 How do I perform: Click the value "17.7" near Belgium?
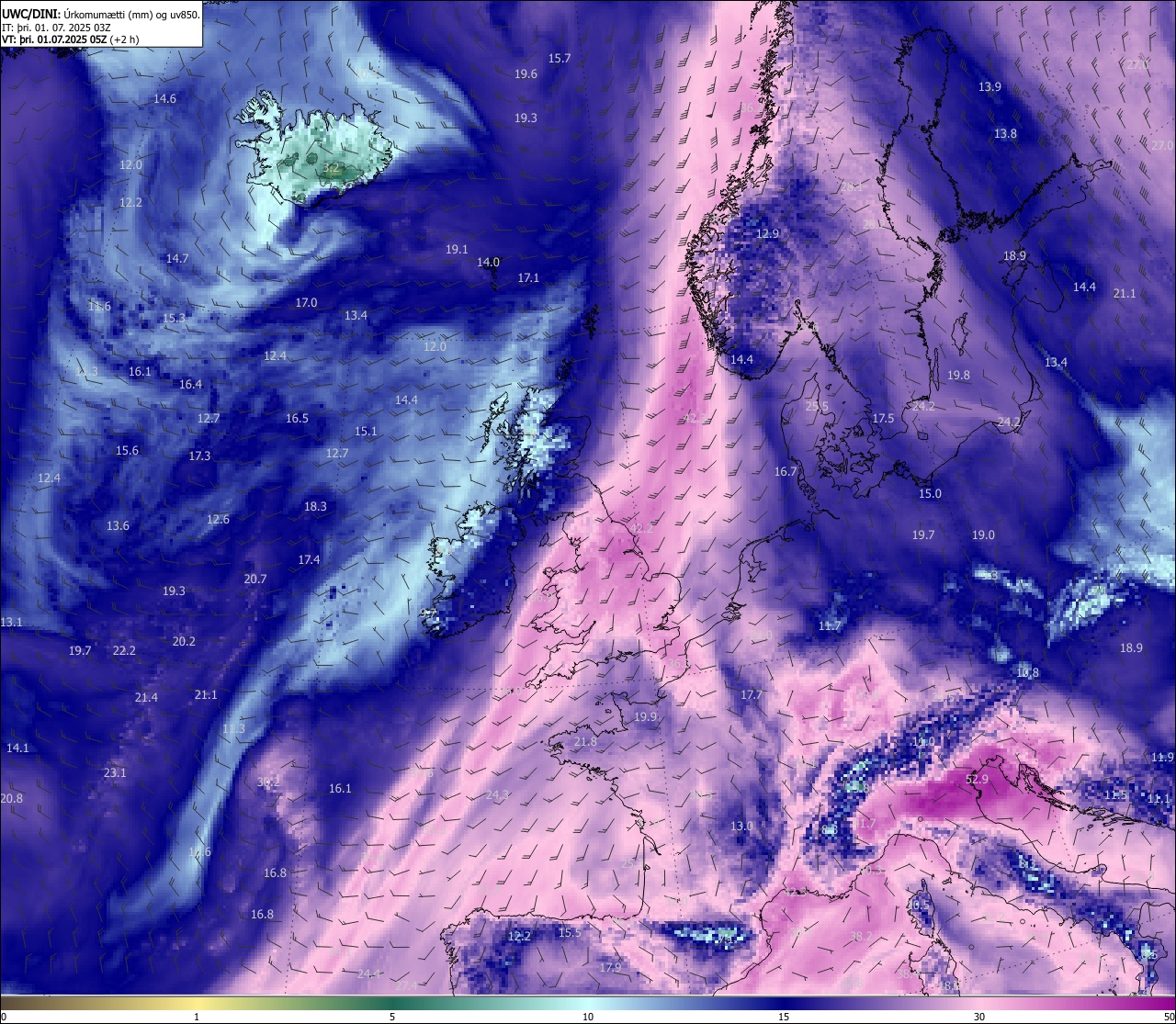tap(752, 694)
